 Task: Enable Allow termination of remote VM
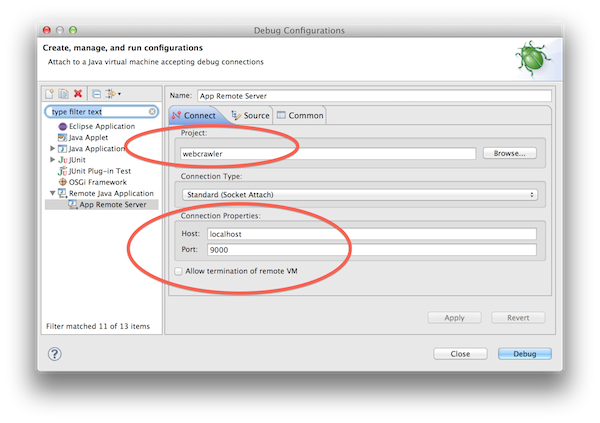click(x=178, y=271)
